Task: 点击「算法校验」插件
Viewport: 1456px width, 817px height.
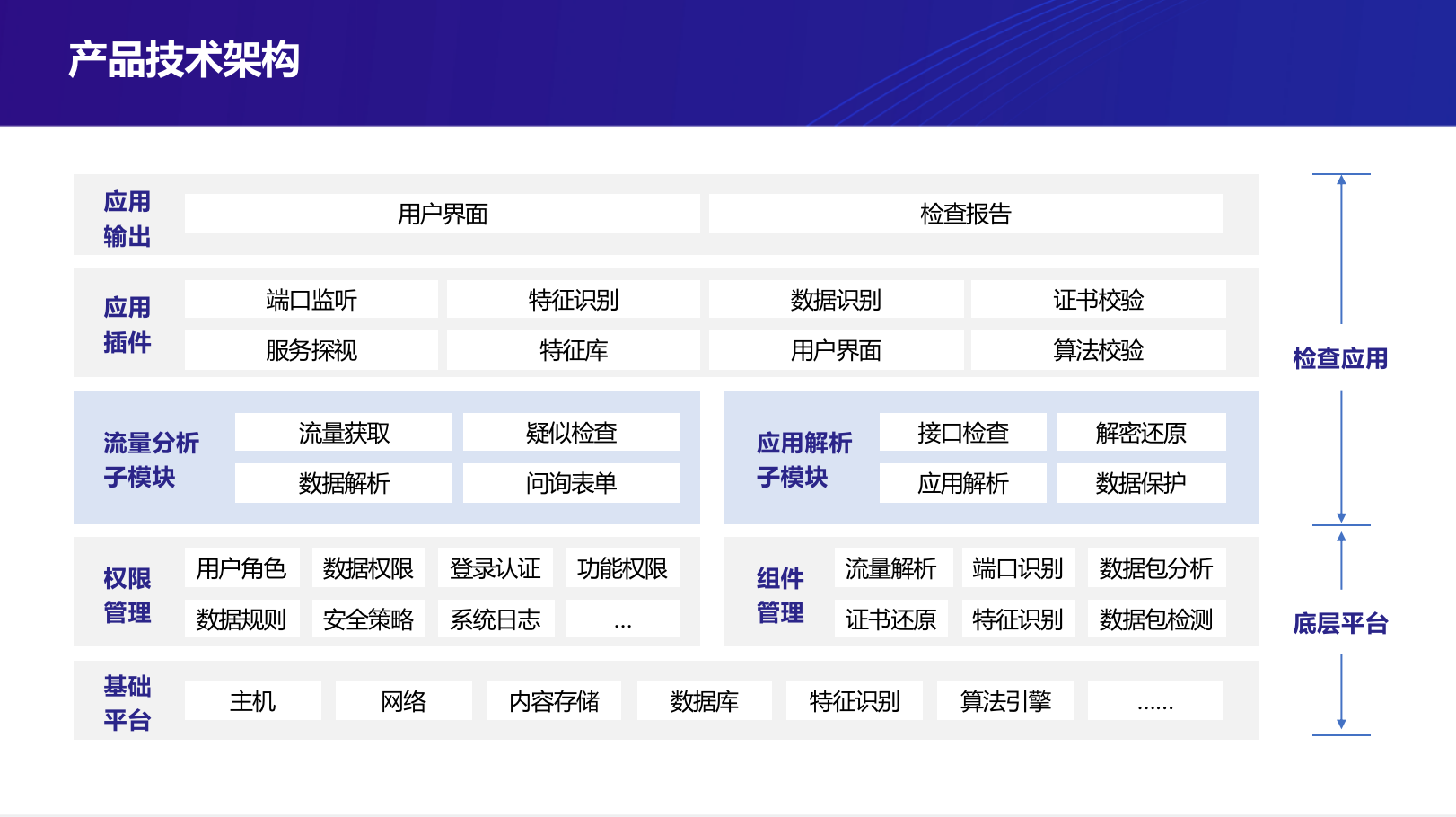Action: click(1099, 351)
